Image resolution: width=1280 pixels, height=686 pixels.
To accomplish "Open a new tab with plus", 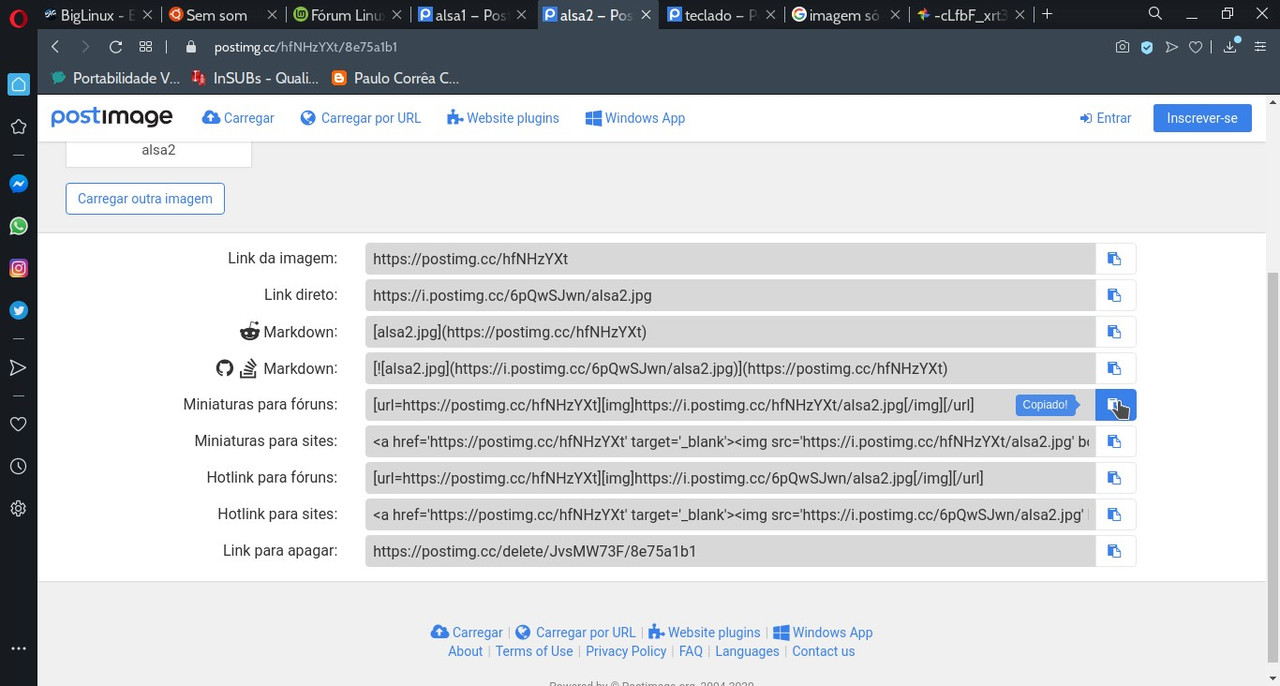I will point(1047,14).
